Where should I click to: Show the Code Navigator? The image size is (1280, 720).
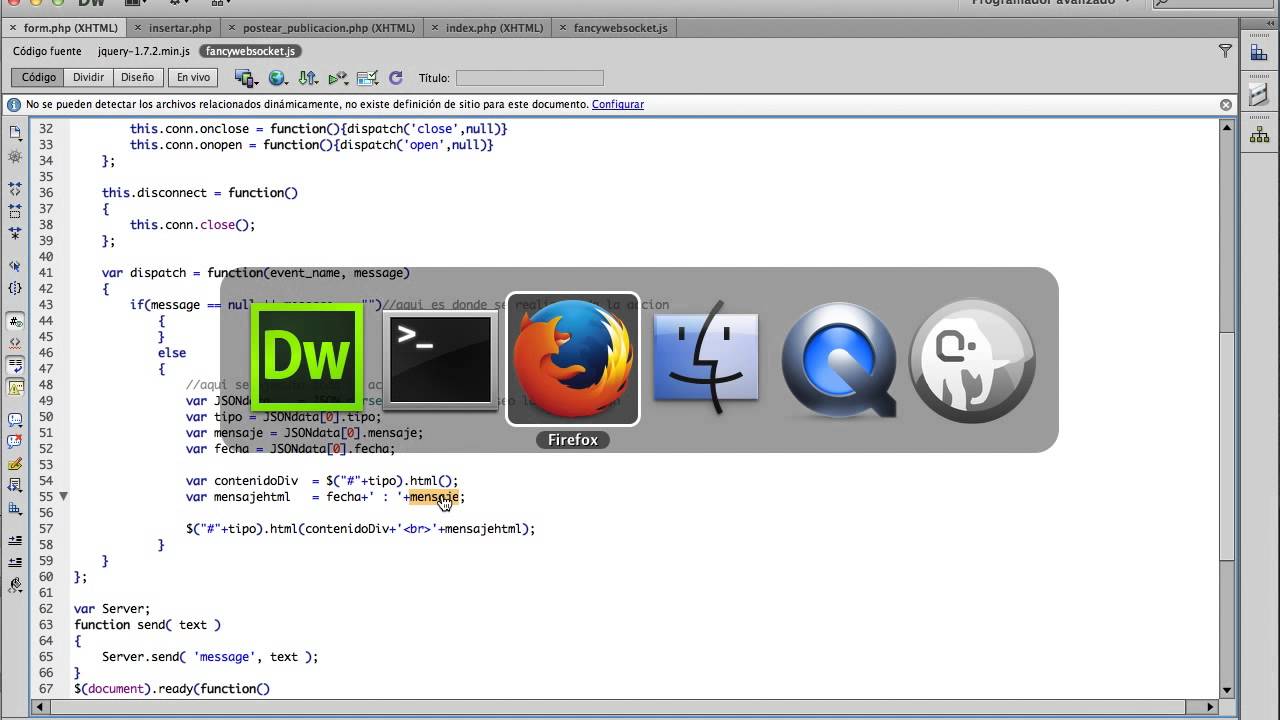click(x=15, y=157)
